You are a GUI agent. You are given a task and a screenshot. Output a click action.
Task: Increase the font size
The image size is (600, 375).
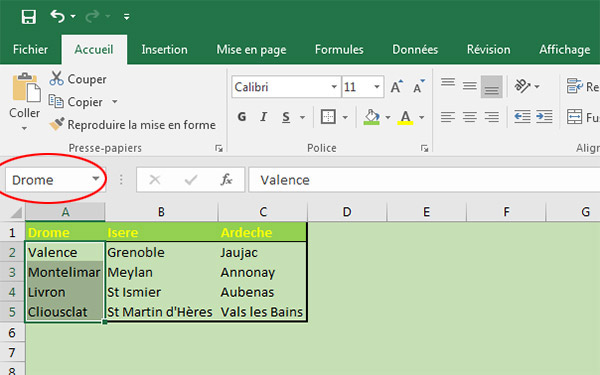click(396, 87)
